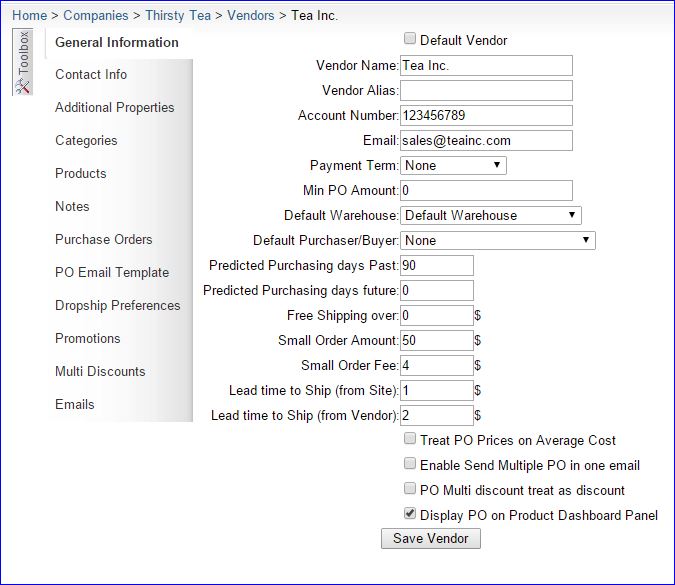The height and width of the screenshot is (585, 675).
Task: Show the Notes tab
Action: (72, 206)
